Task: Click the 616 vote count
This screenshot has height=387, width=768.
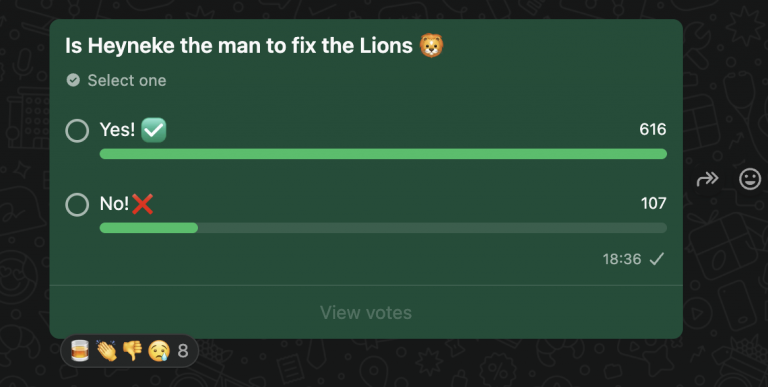Action: 652,129
